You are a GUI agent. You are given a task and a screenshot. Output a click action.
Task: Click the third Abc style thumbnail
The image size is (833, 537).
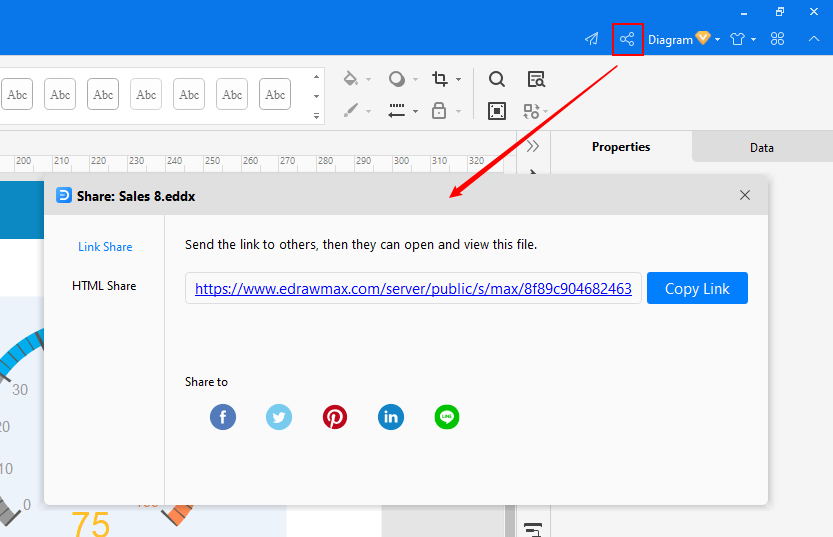[103, 94]
